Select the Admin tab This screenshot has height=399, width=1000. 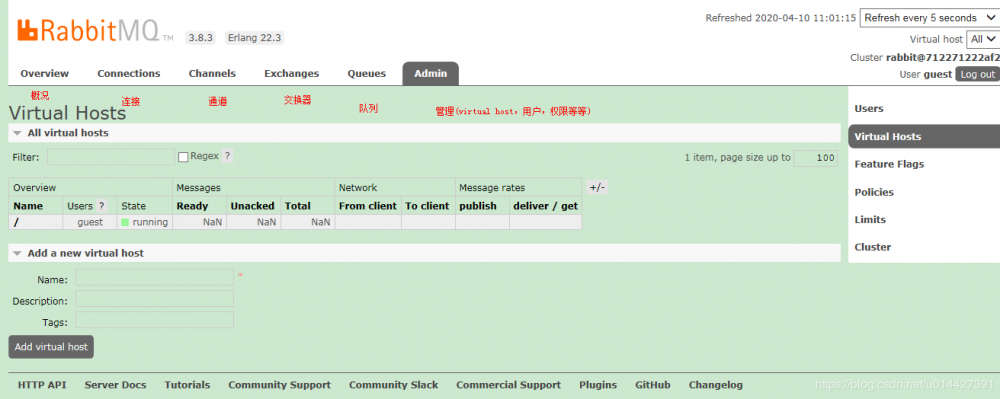(x=430, y=73)
